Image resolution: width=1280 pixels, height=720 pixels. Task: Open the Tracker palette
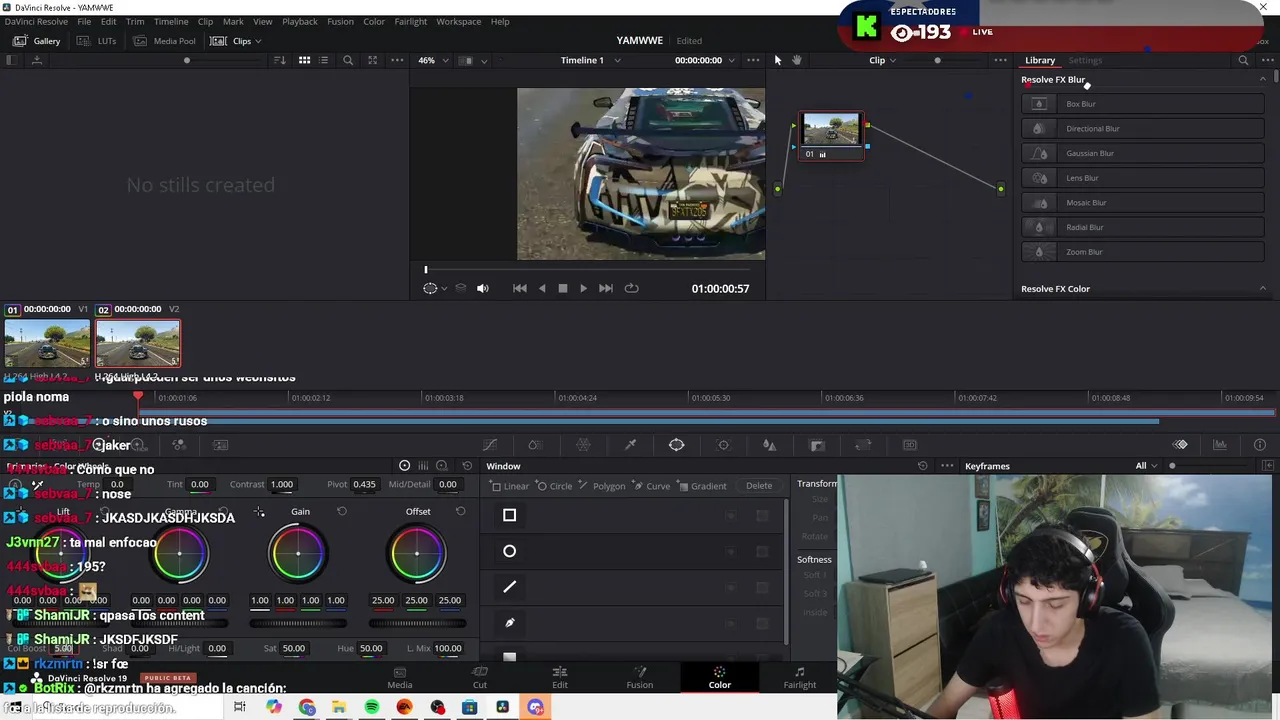pos(724,445)
